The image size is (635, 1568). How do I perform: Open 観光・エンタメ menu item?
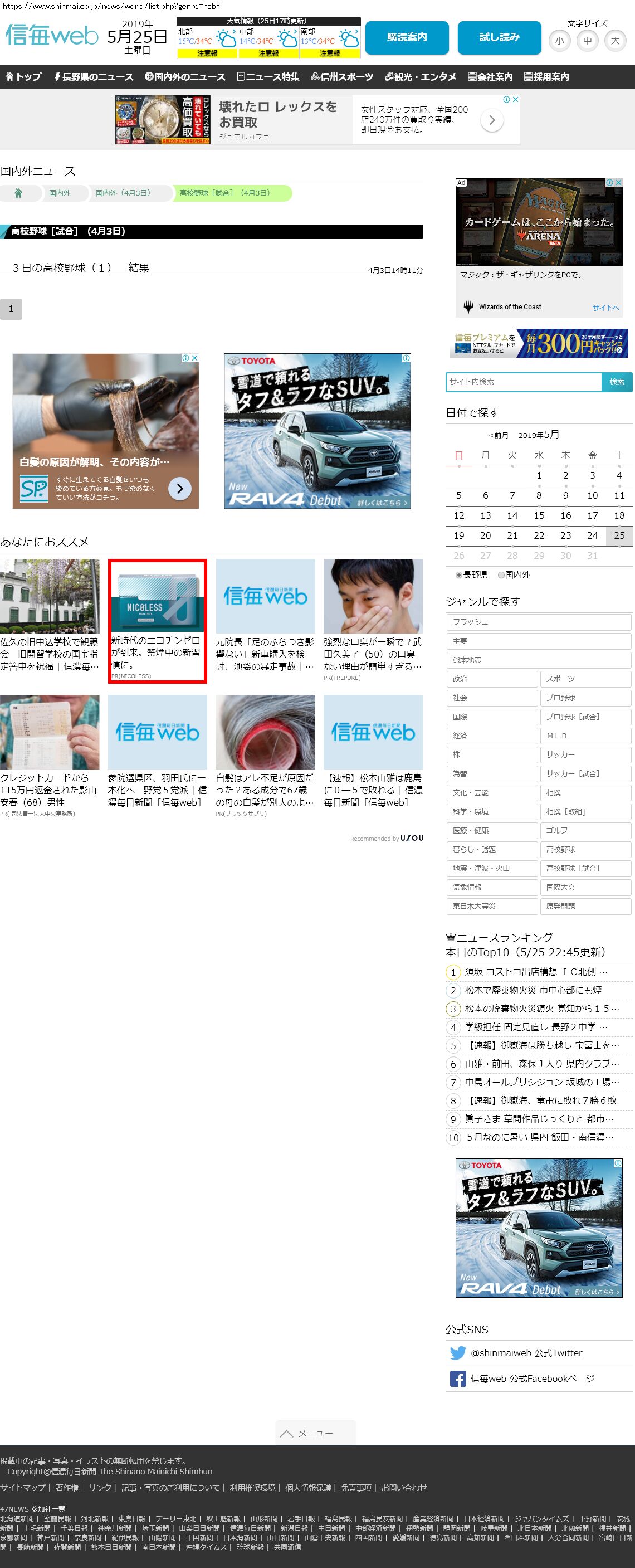421,77
